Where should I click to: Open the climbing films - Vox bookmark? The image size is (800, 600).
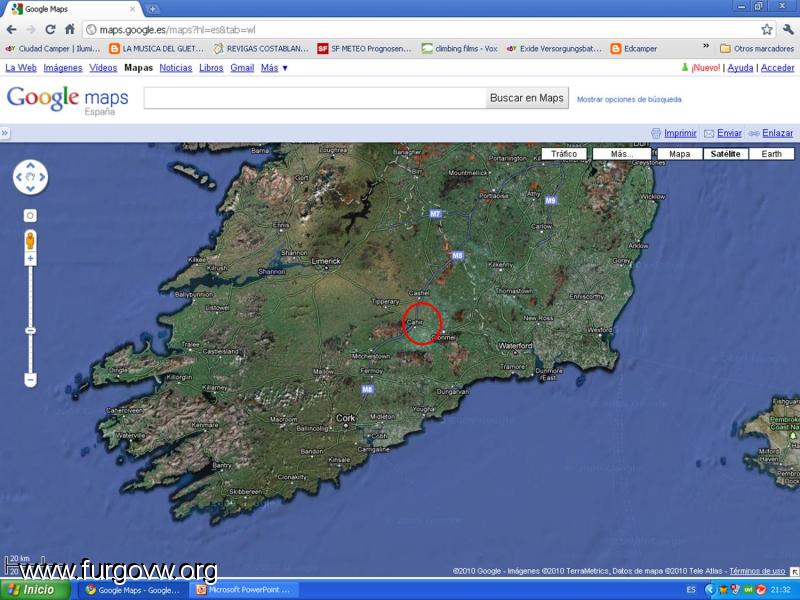tap(459, 48)
